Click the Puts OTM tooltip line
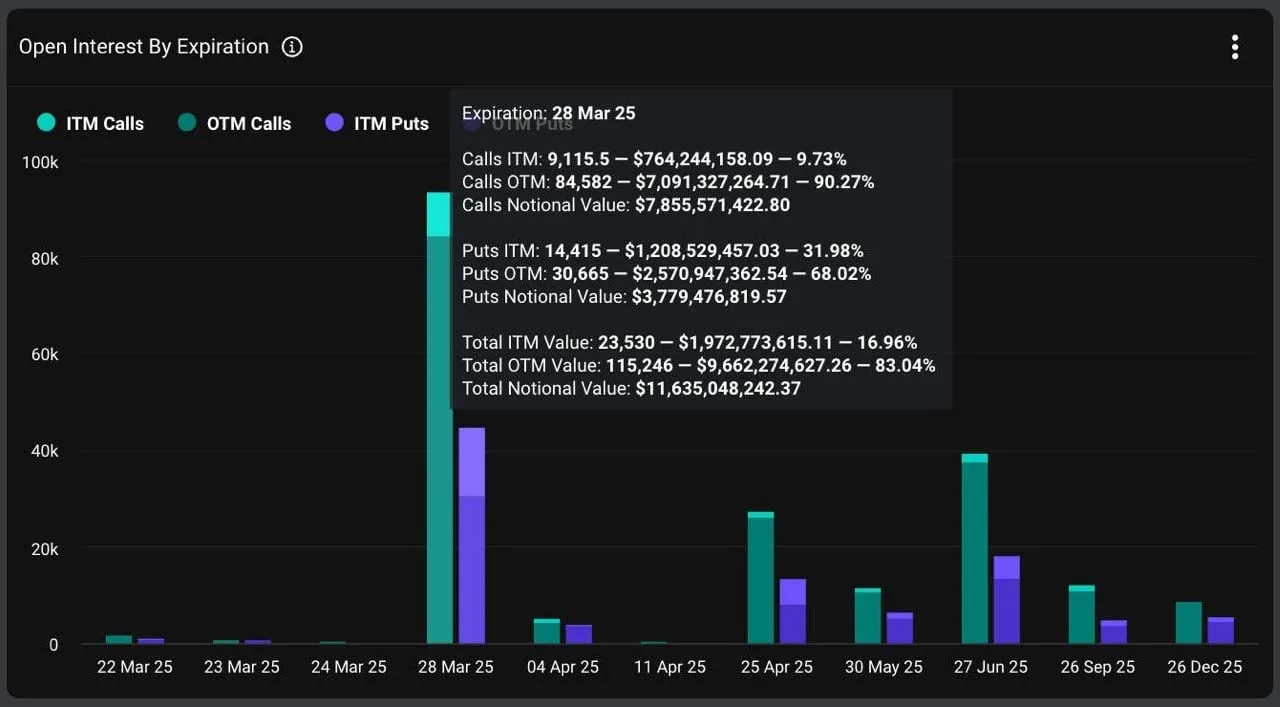This screenshot has height=707, width=1280. coord(667,274)
